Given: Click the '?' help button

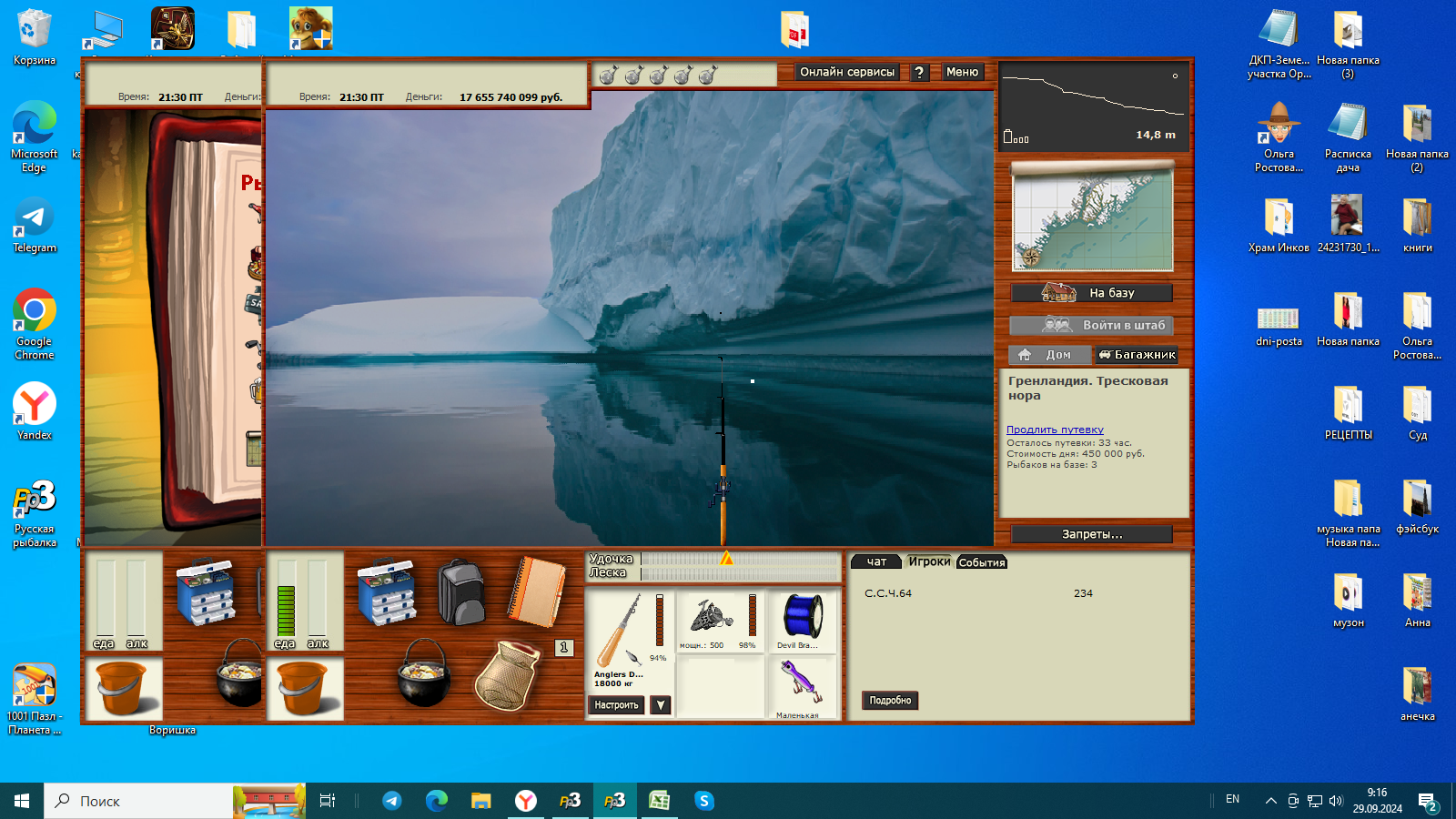Looking at the screenshot, I should (920, 72).
